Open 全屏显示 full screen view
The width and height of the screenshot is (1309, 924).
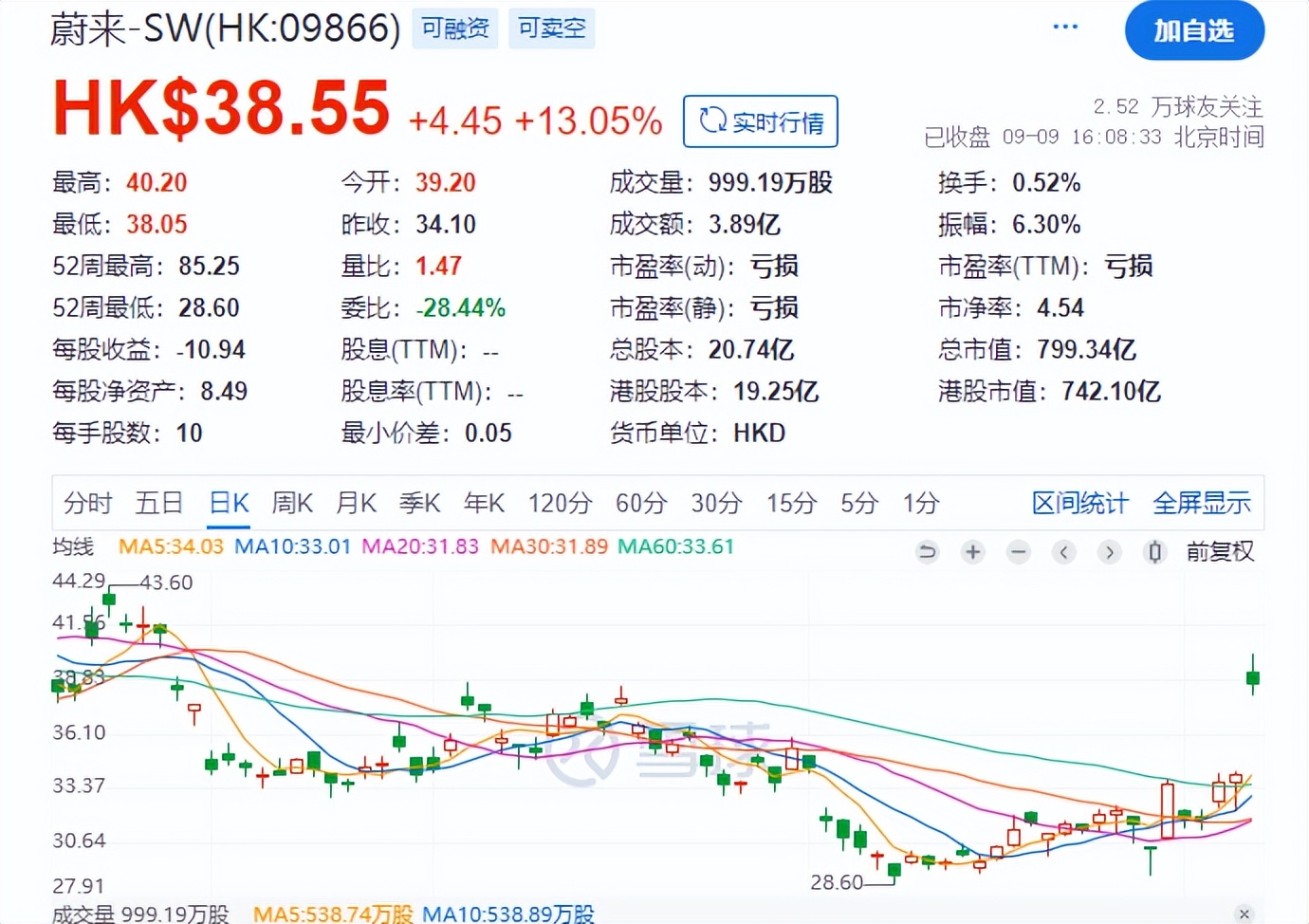tap(1202, 504)
